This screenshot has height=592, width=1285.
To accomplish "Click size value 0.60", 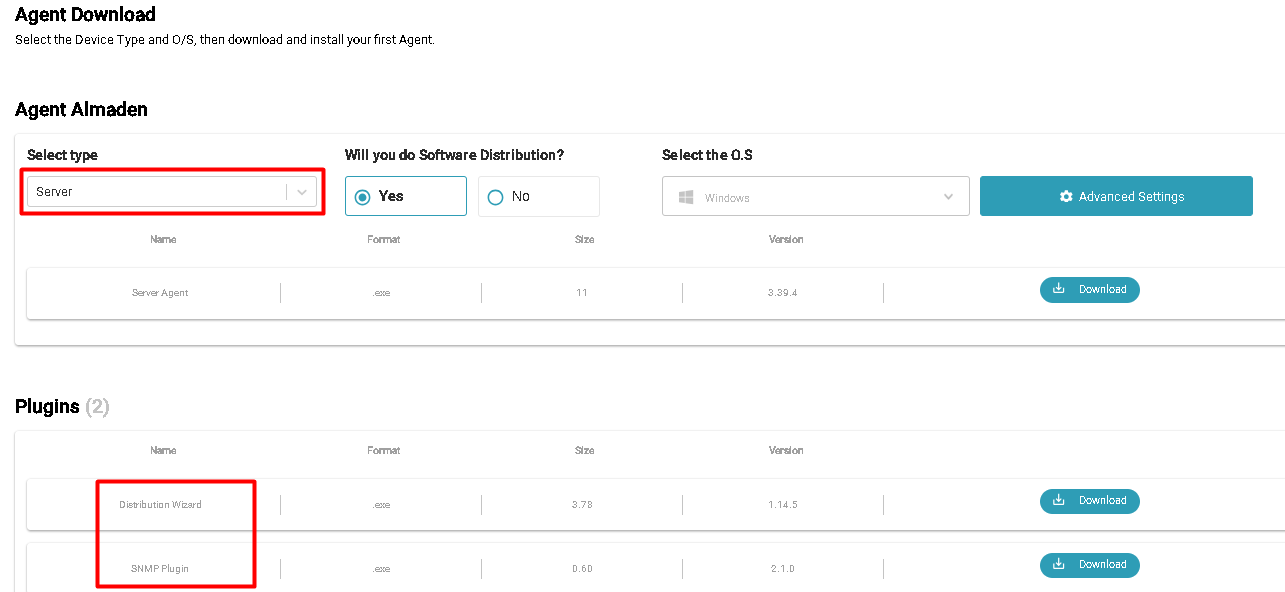I will (x=582, y=568).
